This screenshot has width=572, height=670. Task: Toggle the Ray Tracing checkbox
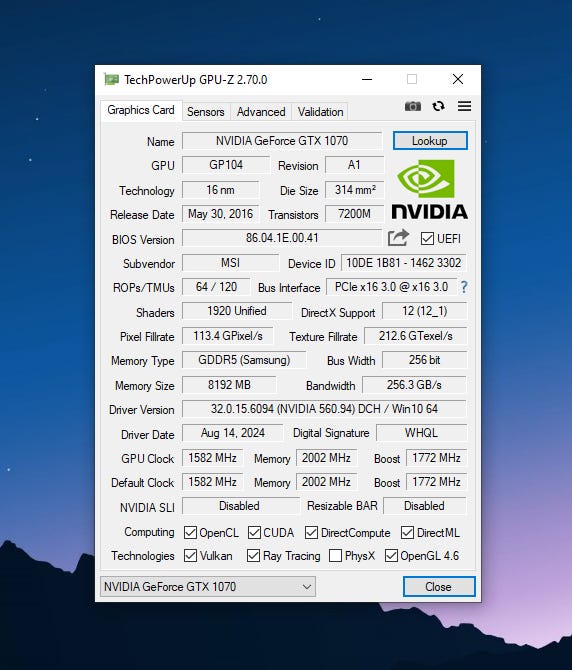pyautogui.click(x=253, y=556)
